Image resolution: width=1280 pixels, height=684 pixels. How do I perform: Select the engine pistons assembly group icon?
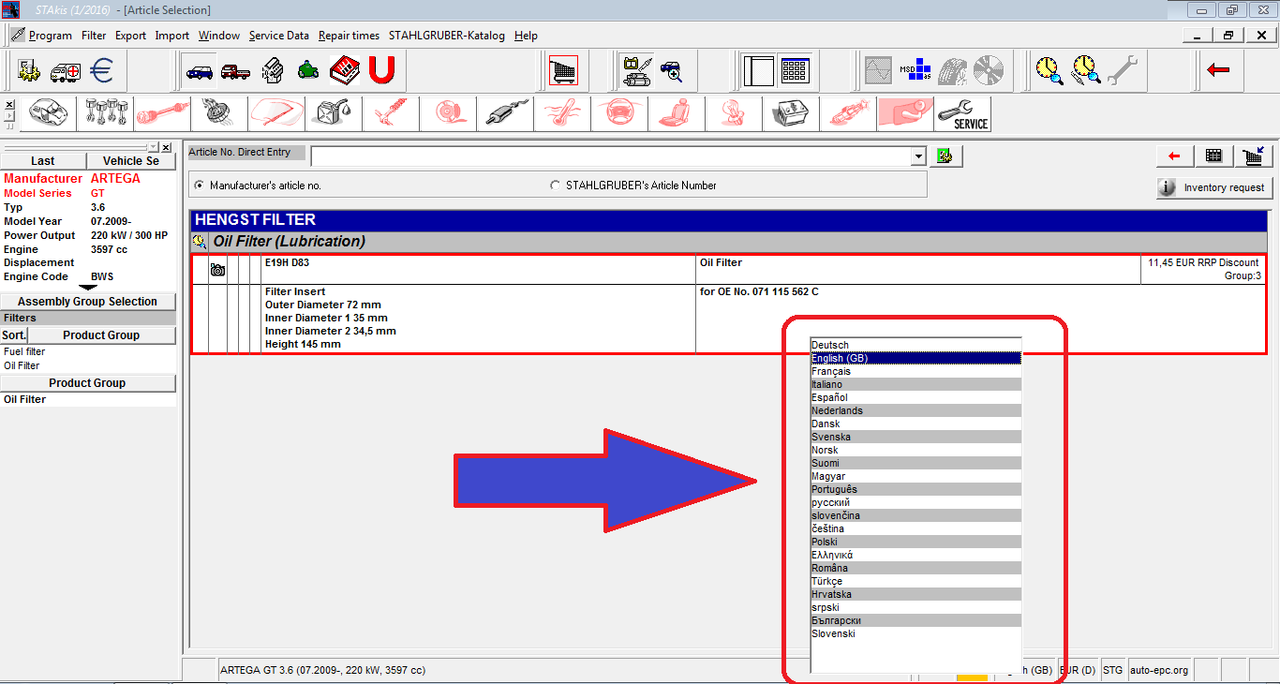point(105,114)
